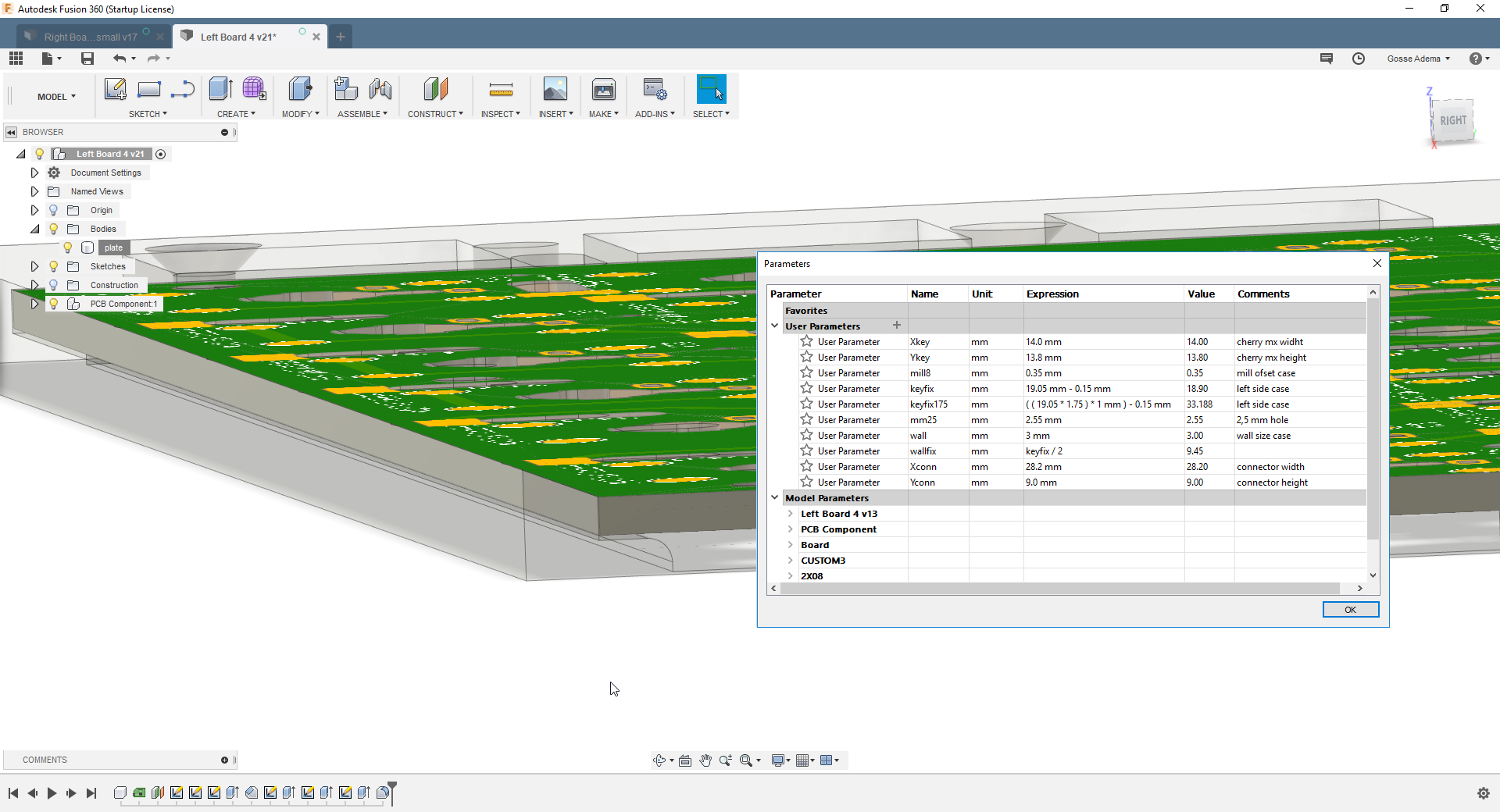Open the MODIFY menu
The image size is (1500, 812).
point(300,114)
